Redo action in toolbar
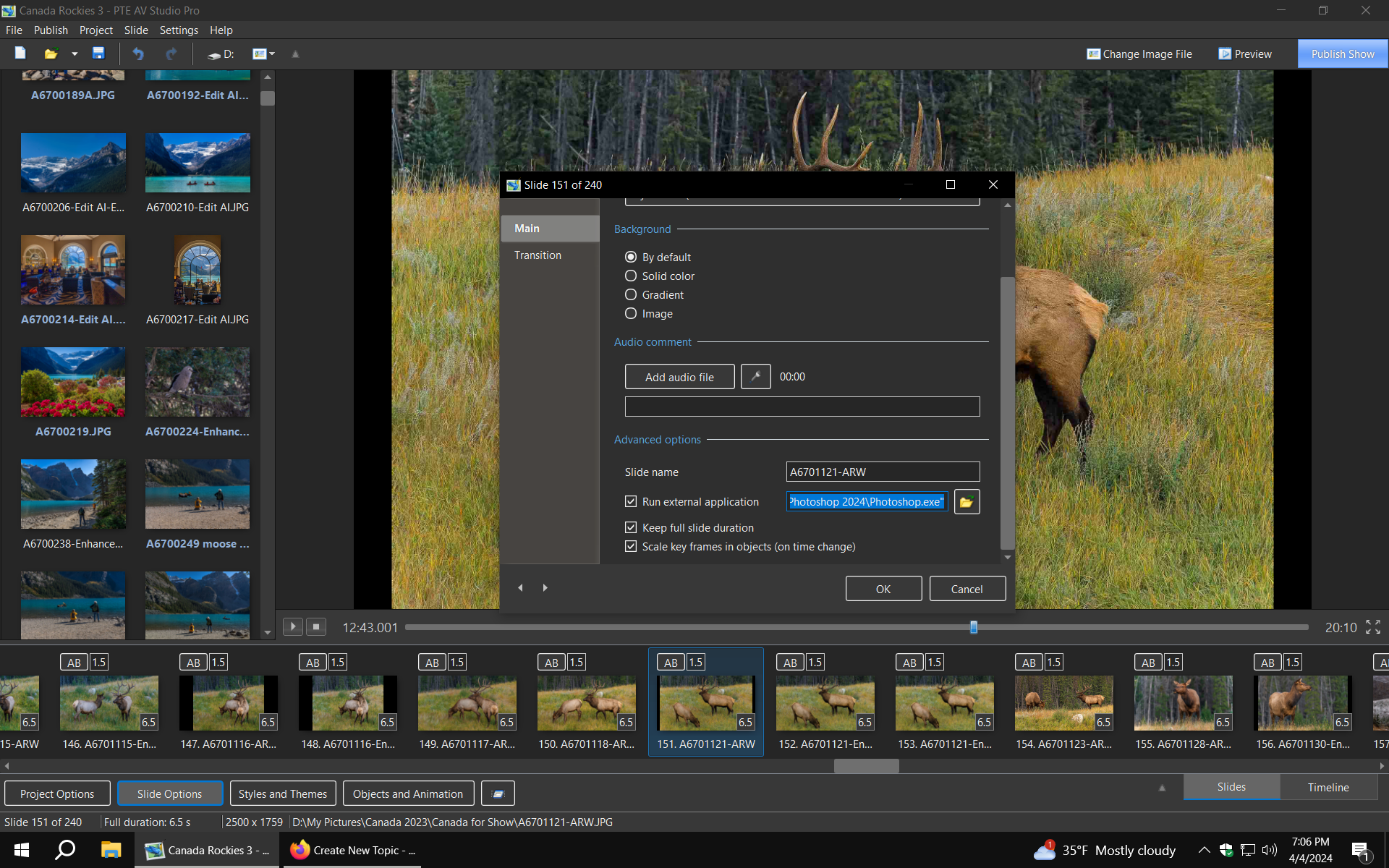Viewport: 1389px width, 868px height. pos(171,54)
